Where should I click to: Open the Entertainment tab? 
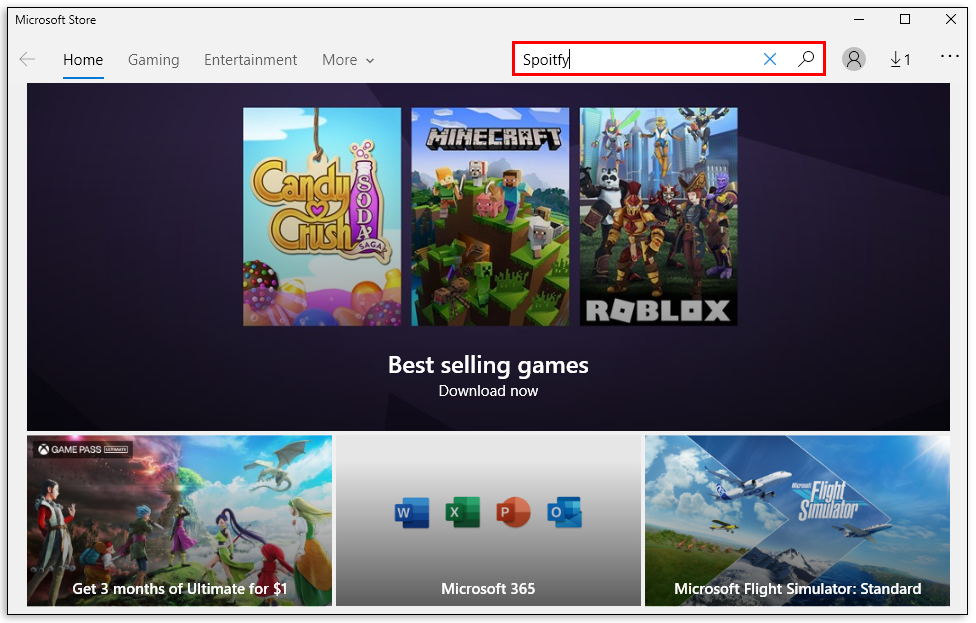250,60
